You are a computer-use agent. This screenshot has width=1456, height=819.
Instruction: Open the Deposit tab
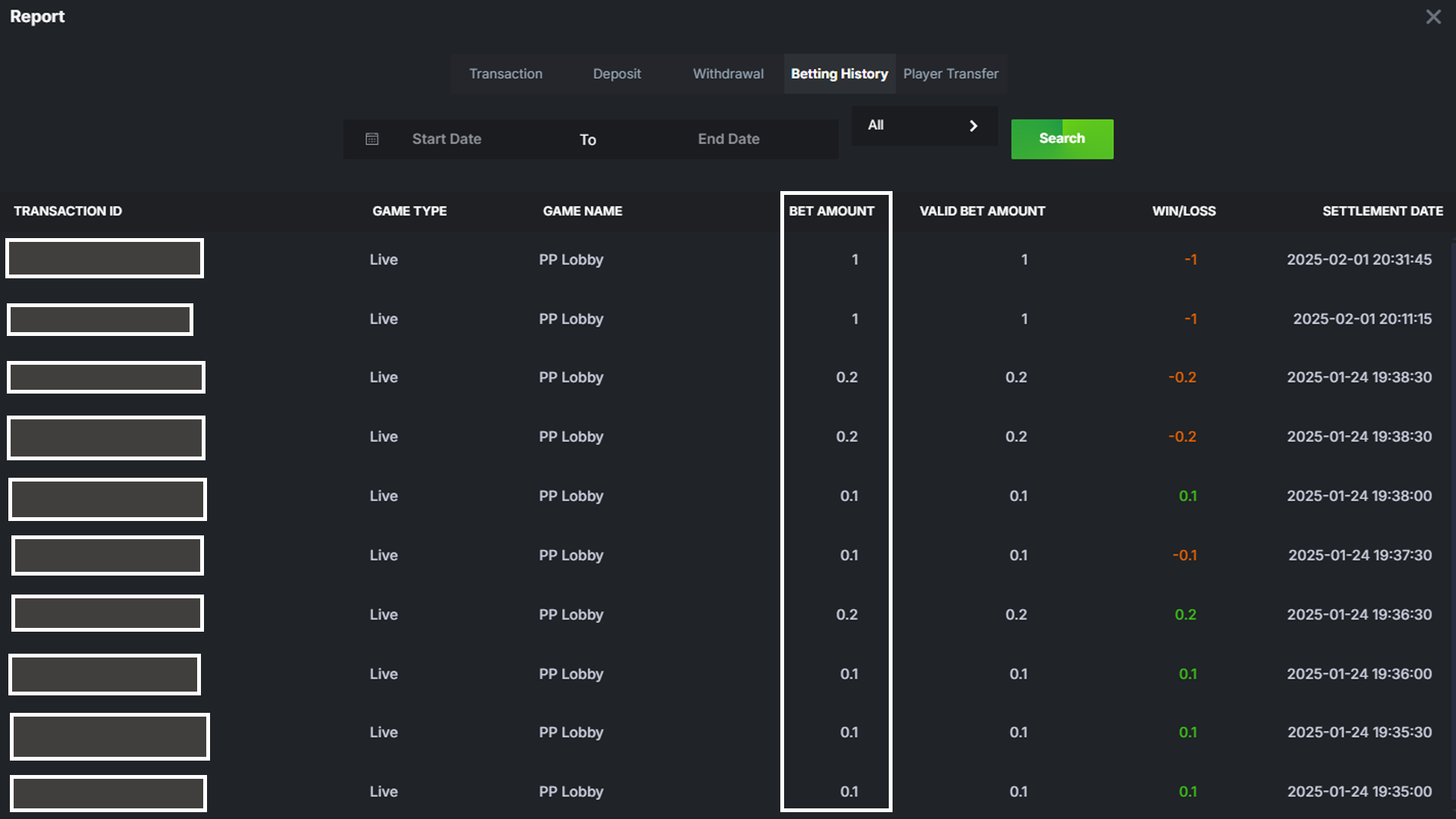pyautogui.click(x=617, y=74)
